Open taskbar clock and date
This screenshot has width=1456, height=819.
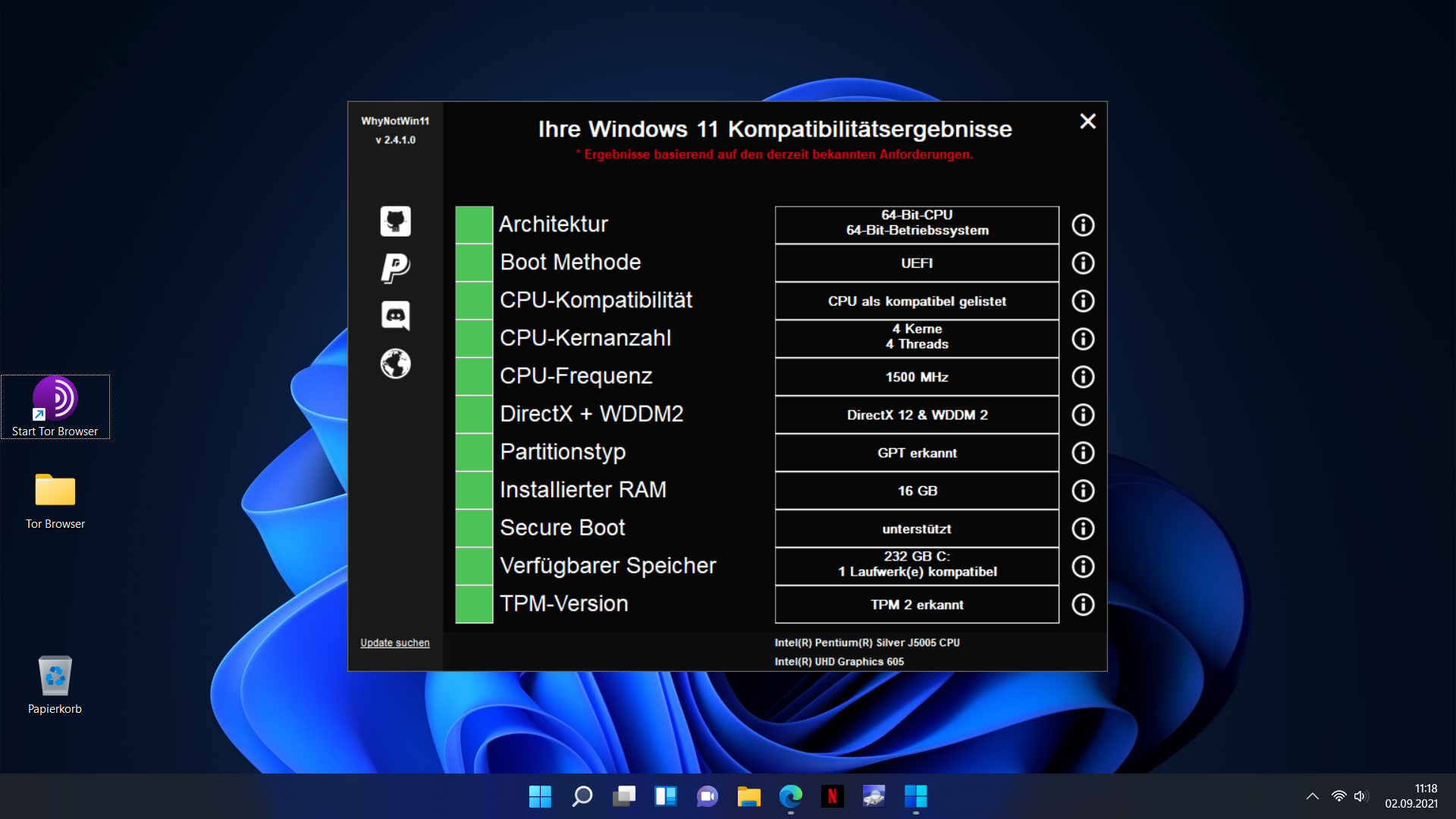pyautogui.click(x=1411, y=796)
